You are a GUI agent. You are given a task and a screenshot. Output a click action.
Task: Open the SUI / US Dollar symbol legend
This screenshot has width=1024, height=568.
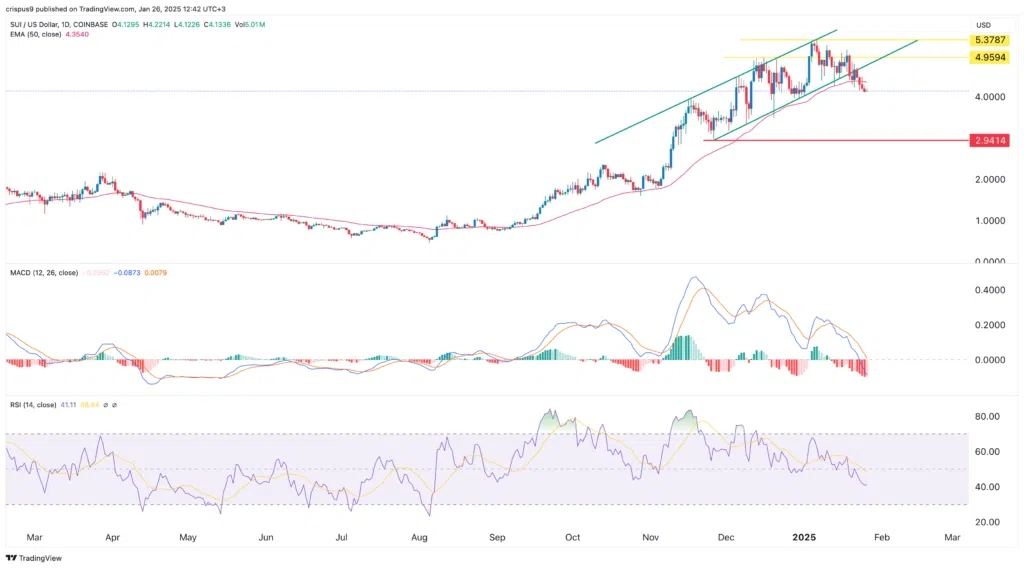59,25
